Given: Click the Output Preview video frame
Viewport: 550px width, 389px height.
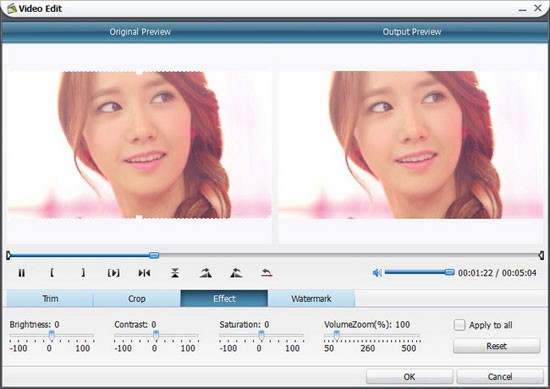Looking at the screenshot, I should (x=411, y=145).
